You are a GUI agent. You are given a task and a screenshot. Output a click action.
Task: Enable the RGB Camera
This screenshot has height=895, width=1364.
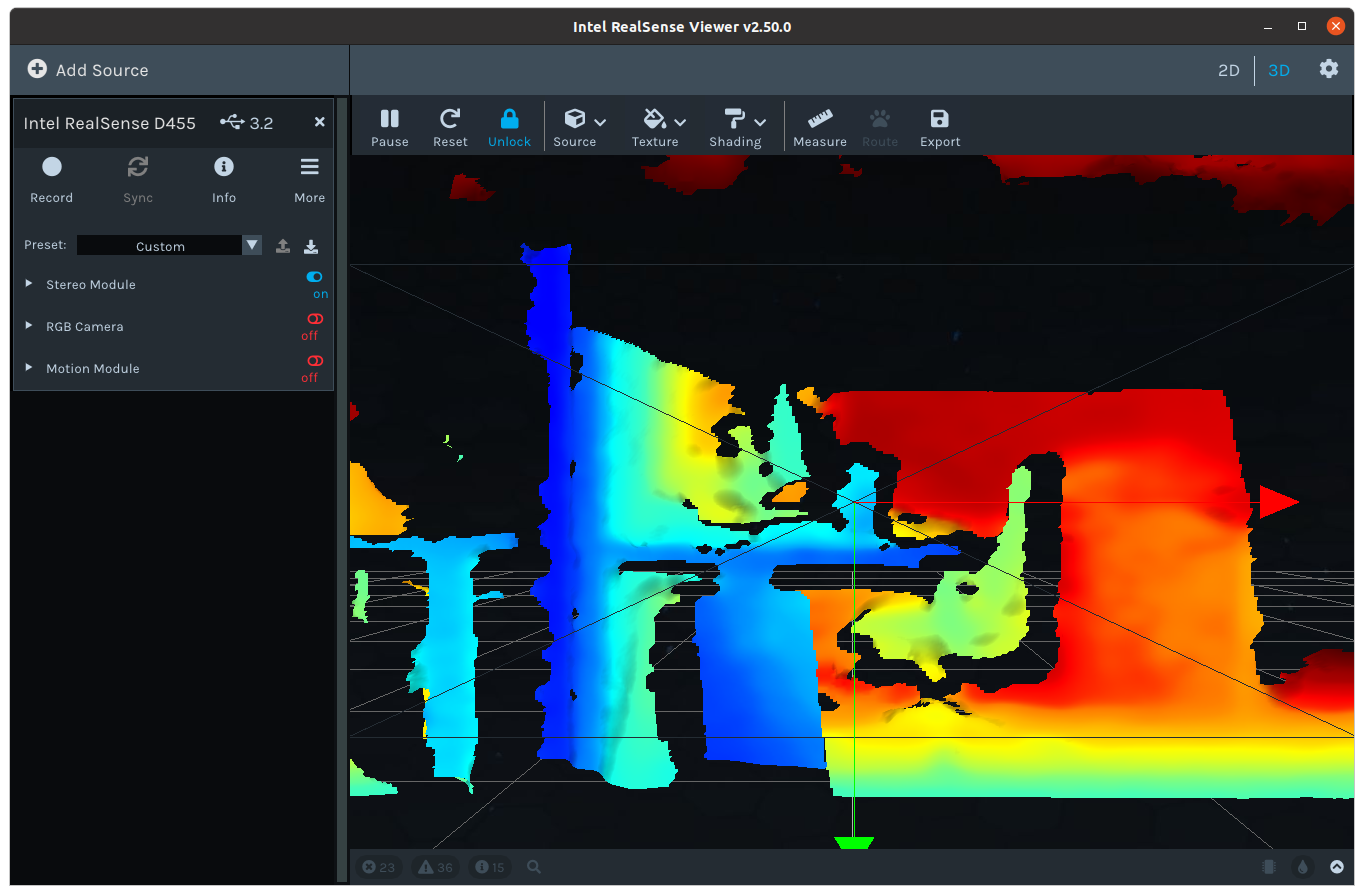pyautogui.click(x=314, y=319)
